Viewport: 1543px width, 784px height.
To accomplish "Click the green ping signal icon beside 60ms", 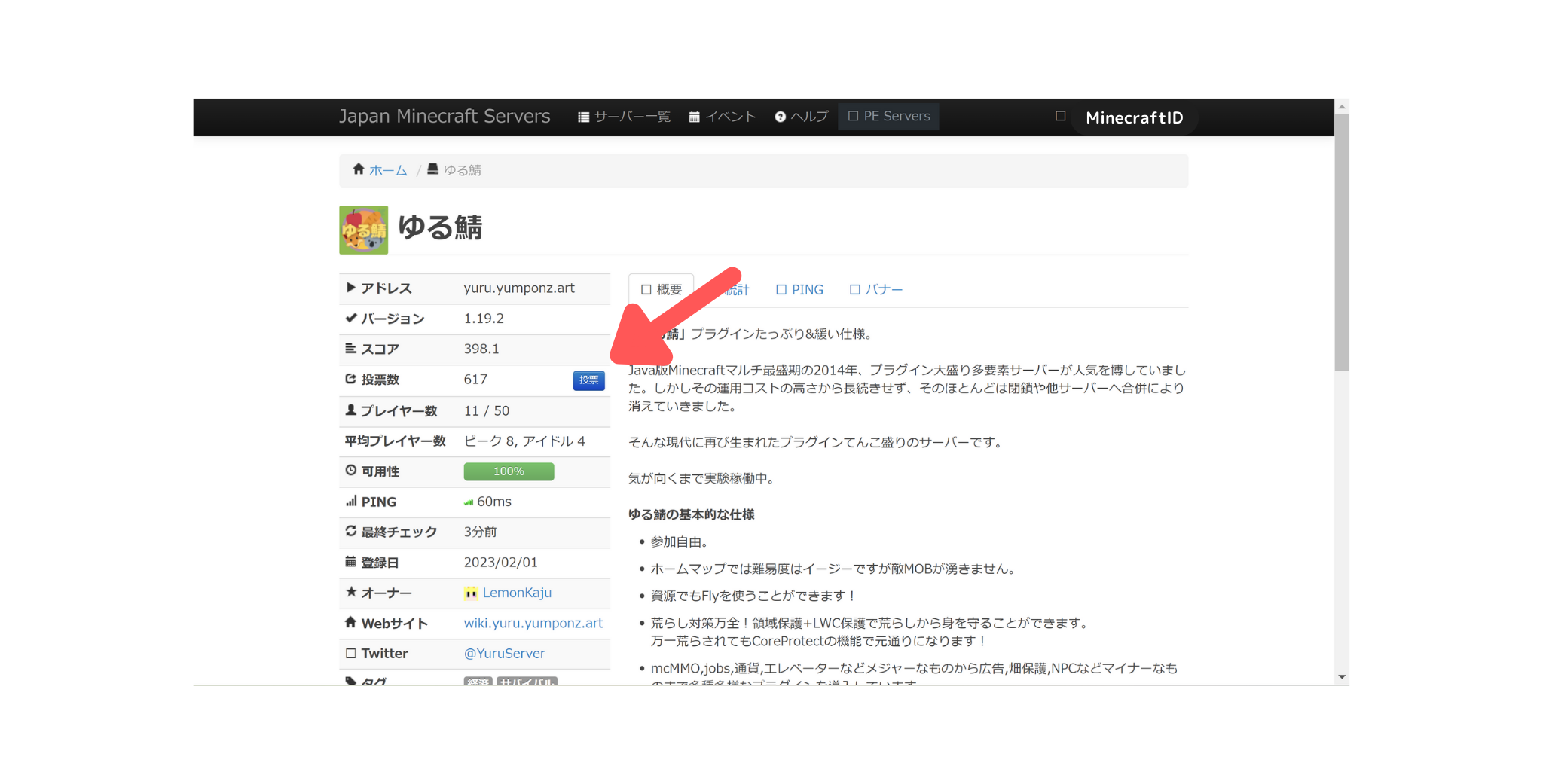I will (x=469, y=502).
